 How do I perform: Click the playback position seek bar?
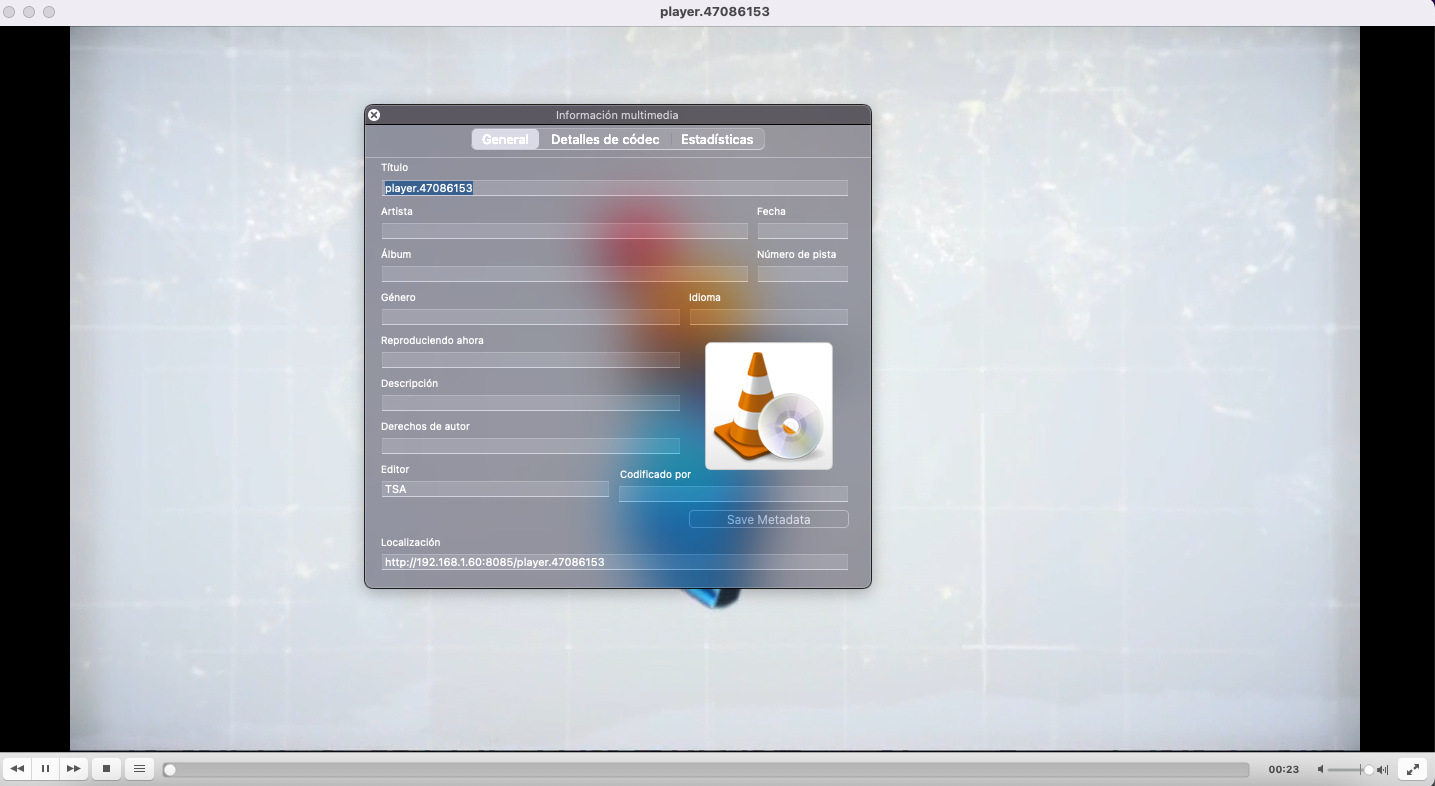coord(706,769)
